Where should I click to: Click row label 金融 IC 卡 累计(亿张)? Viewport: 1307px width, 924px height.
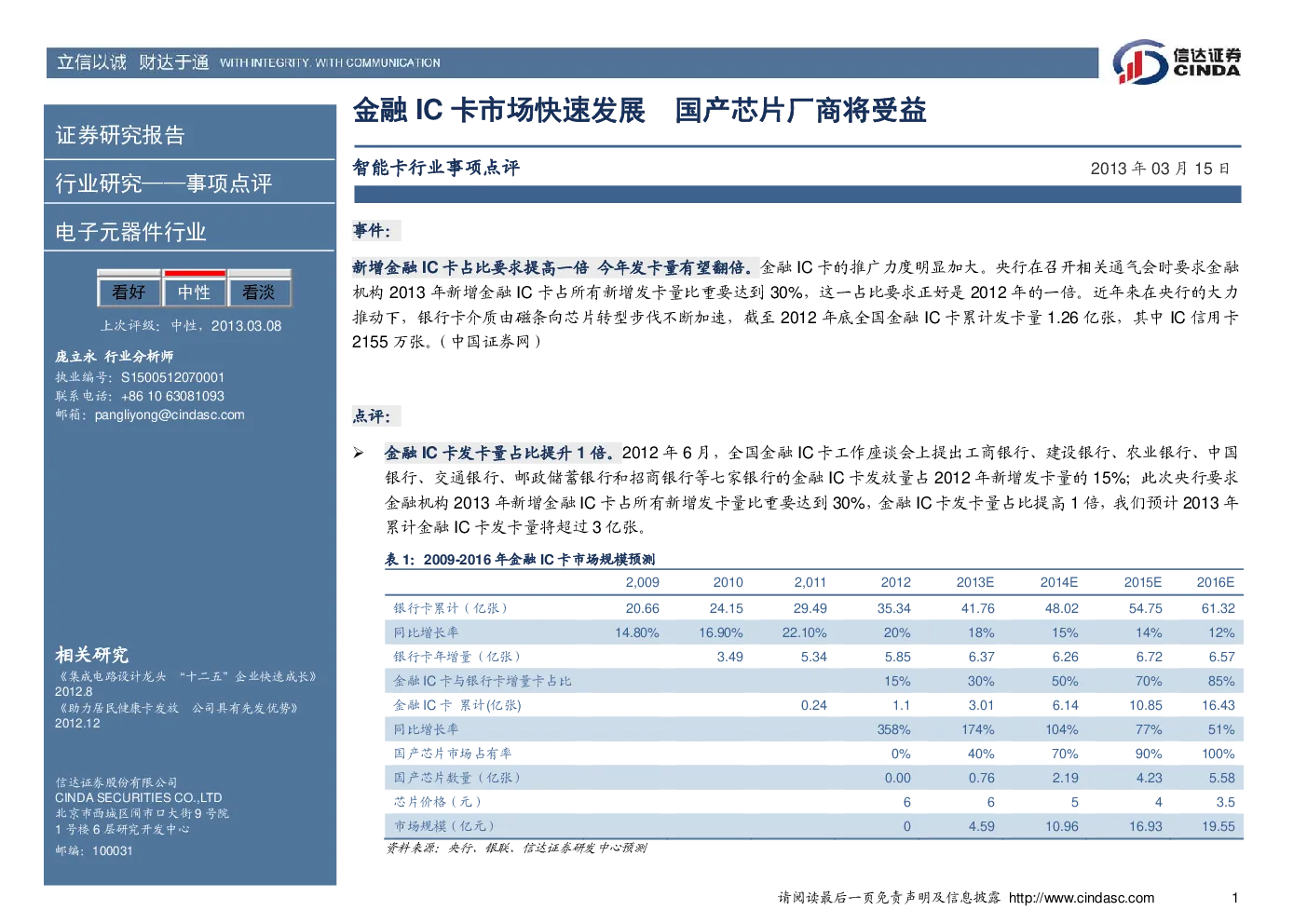click(457, 705)
